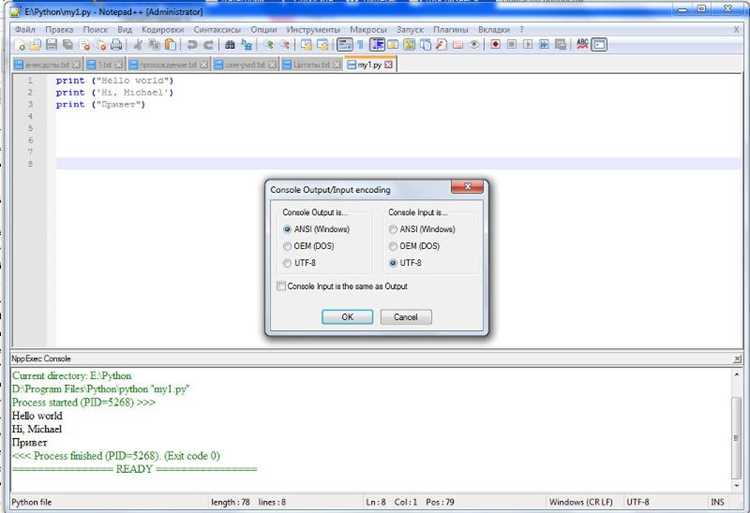Screen dimensions: 750x513
Task: Click the Undo arrow icon
Action: tap(192, 45)
